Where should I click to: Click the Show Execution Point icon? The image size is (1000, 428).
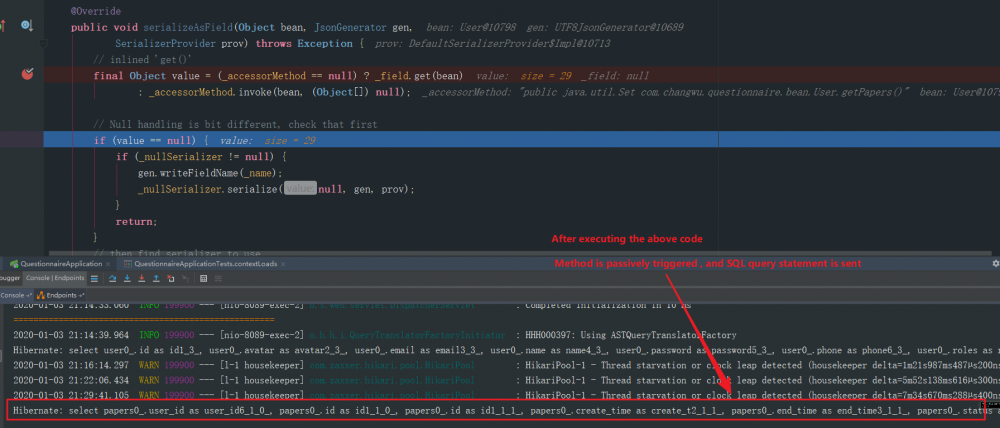(94, 279)
